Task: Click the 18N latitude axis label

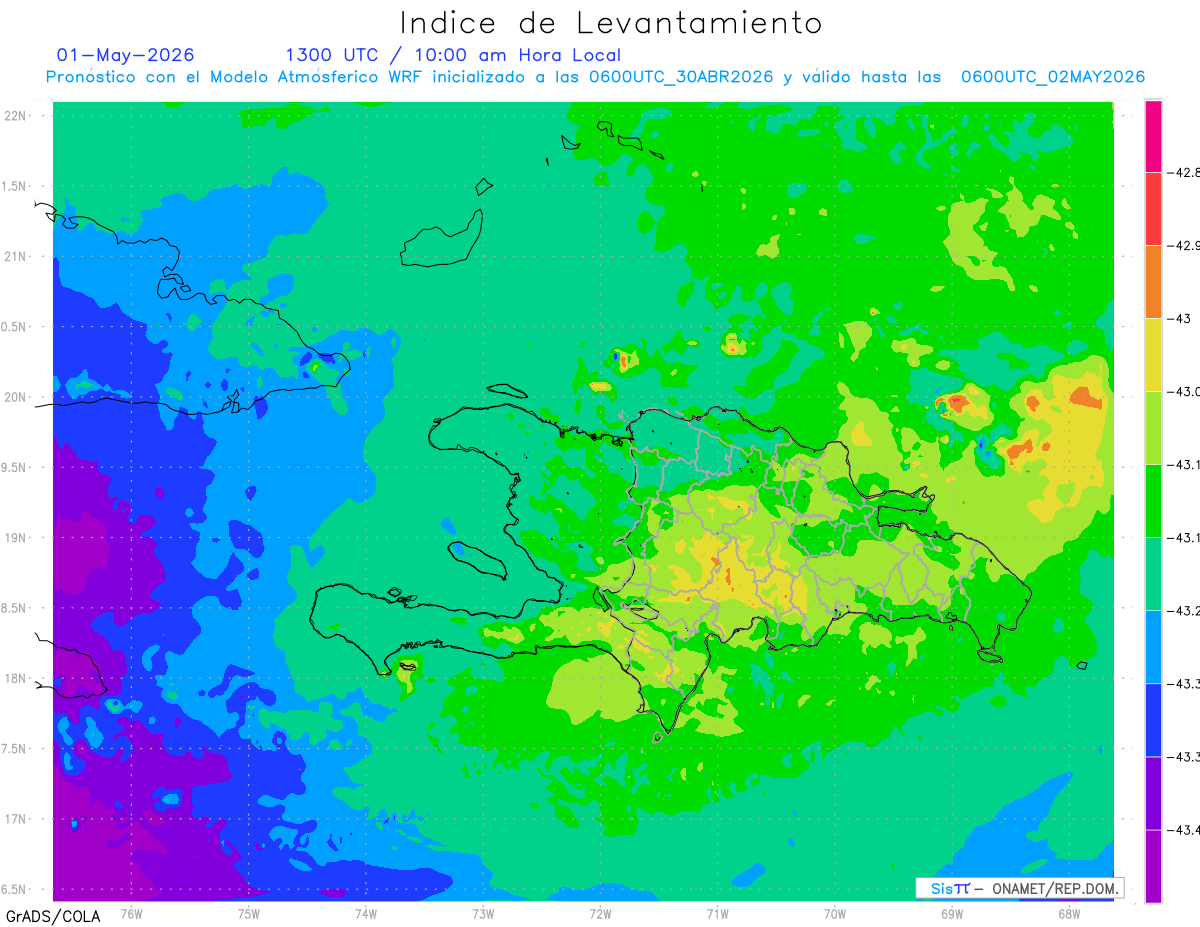Action: click(x=18, y=679)
